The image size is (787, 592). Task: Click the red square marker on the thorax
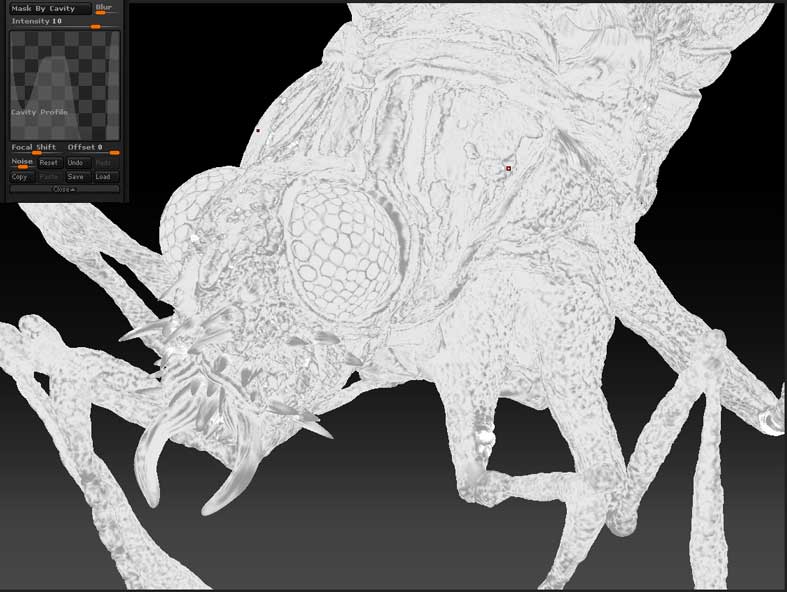tap(508, 168)
